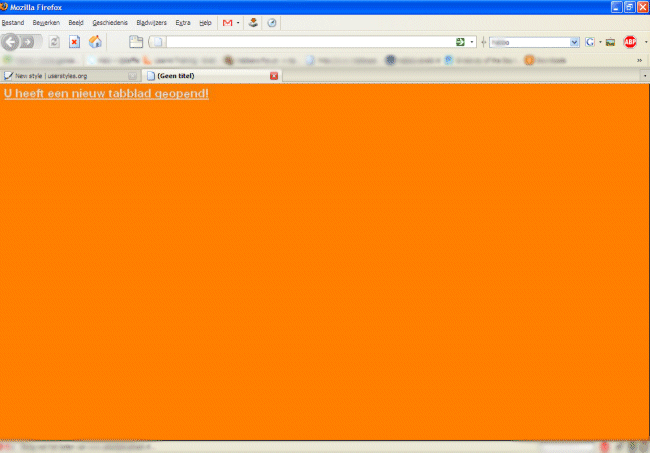Open the Extra menu

tap(183, 23)
